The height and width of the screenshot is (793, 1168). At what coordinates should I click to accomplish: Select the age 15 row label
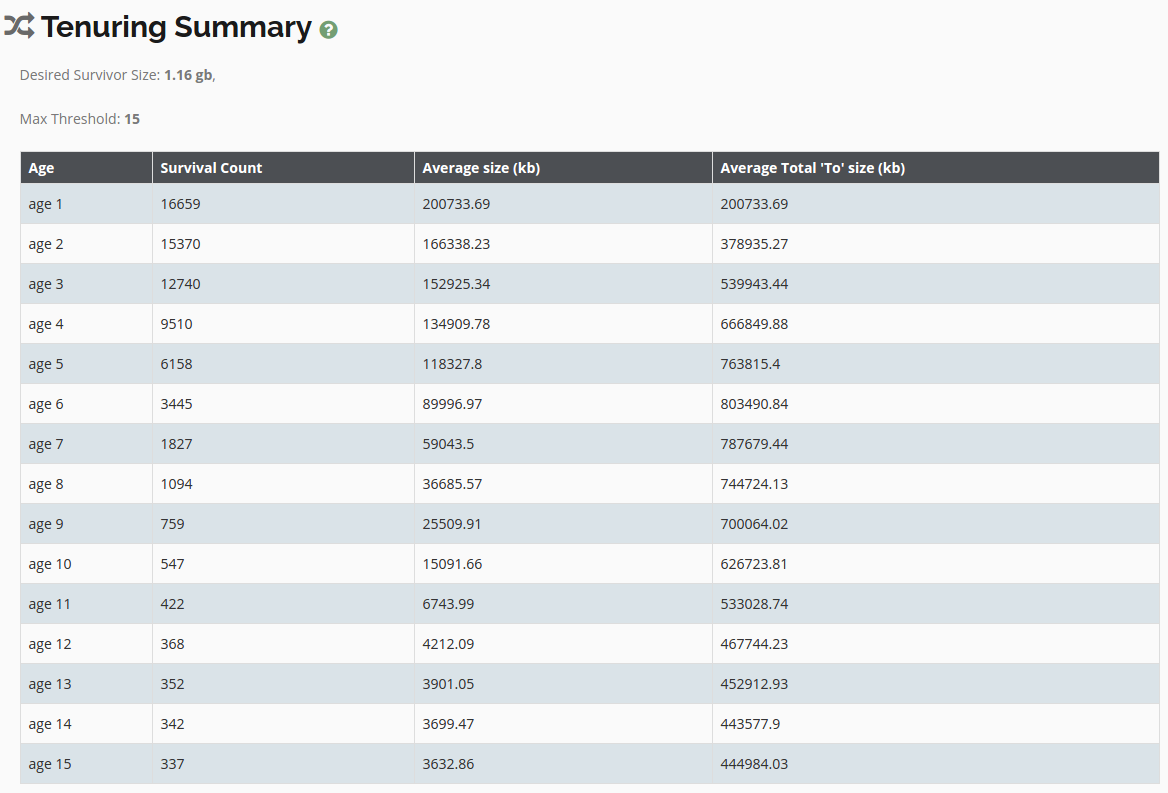[x=50, y=765]
